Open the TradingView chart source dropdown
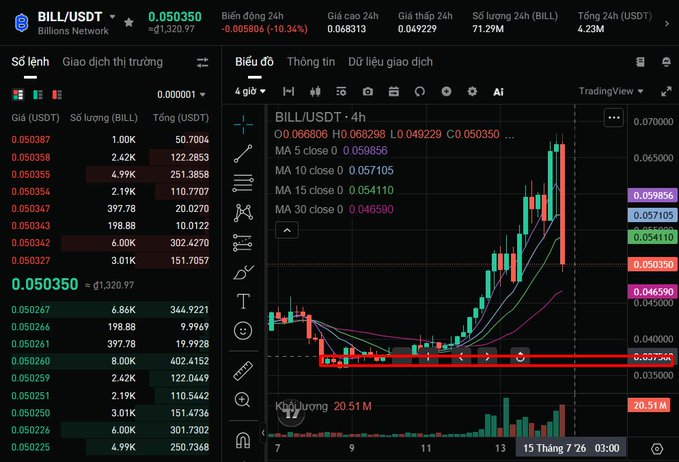This screenshot has width=679, height=462. [x=611, y=91]
